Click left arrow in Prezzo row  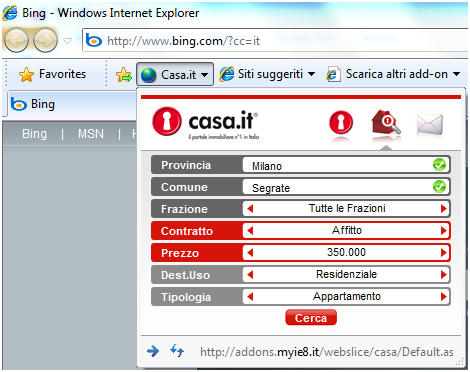[250, 253]
